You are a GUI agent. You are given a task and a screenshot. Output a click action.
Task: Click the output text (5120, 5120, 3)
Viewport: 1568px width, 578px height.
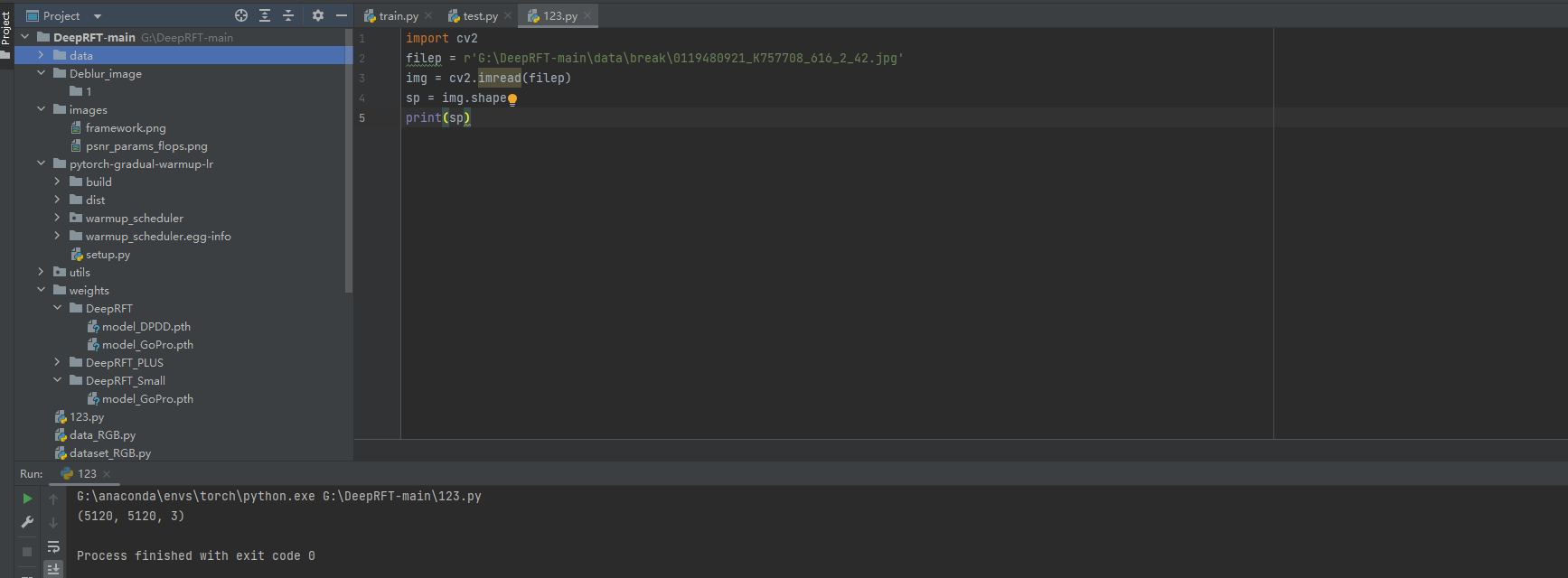coord(131,517)
